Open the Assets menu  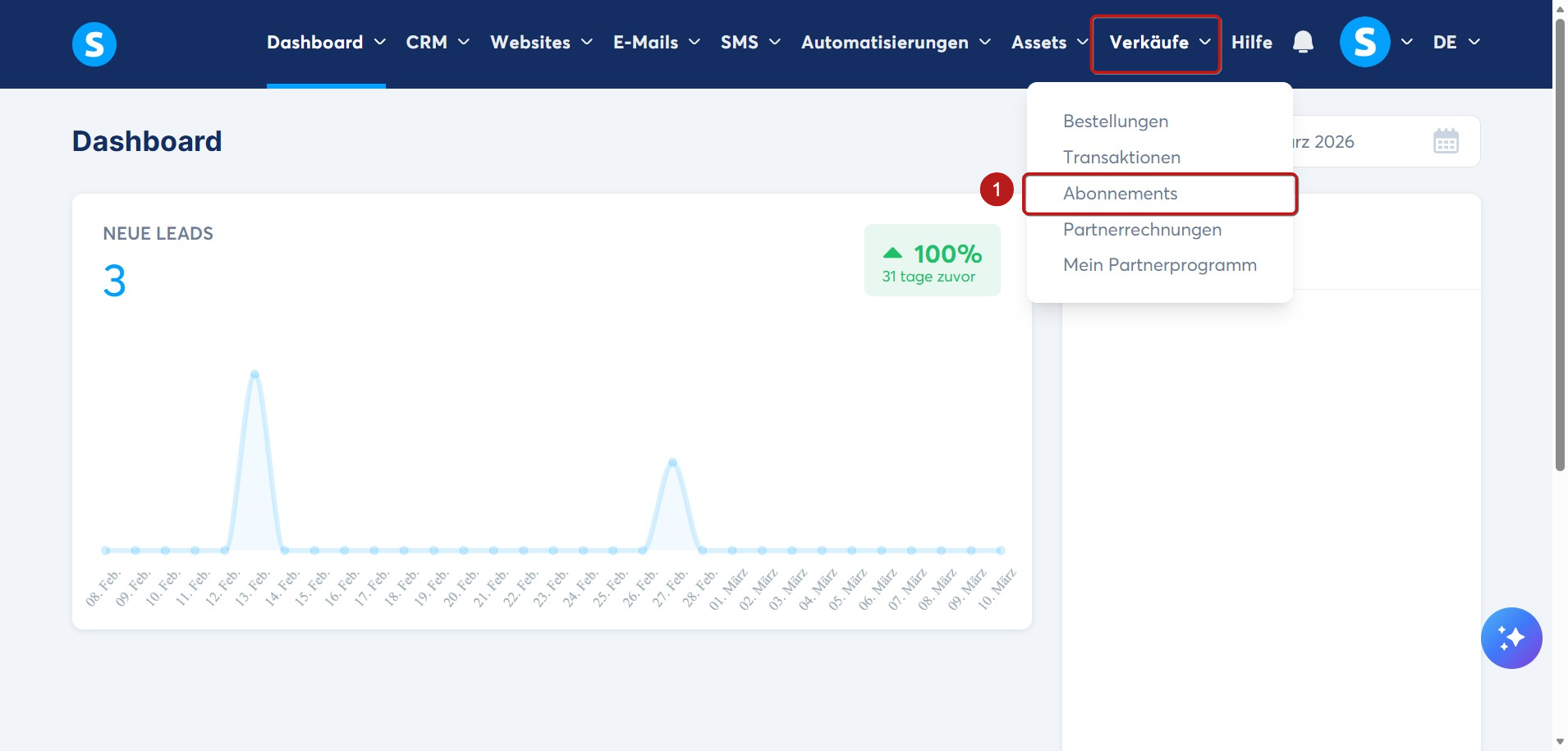(1049, 42)
